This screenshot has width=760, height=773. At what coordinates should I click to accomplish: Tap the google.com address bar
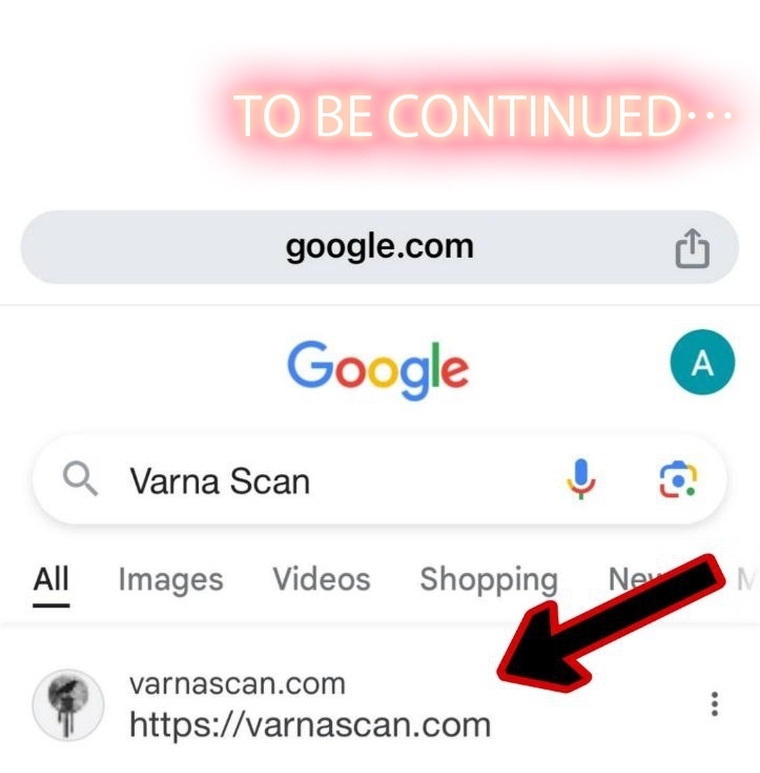click(380, 246)
